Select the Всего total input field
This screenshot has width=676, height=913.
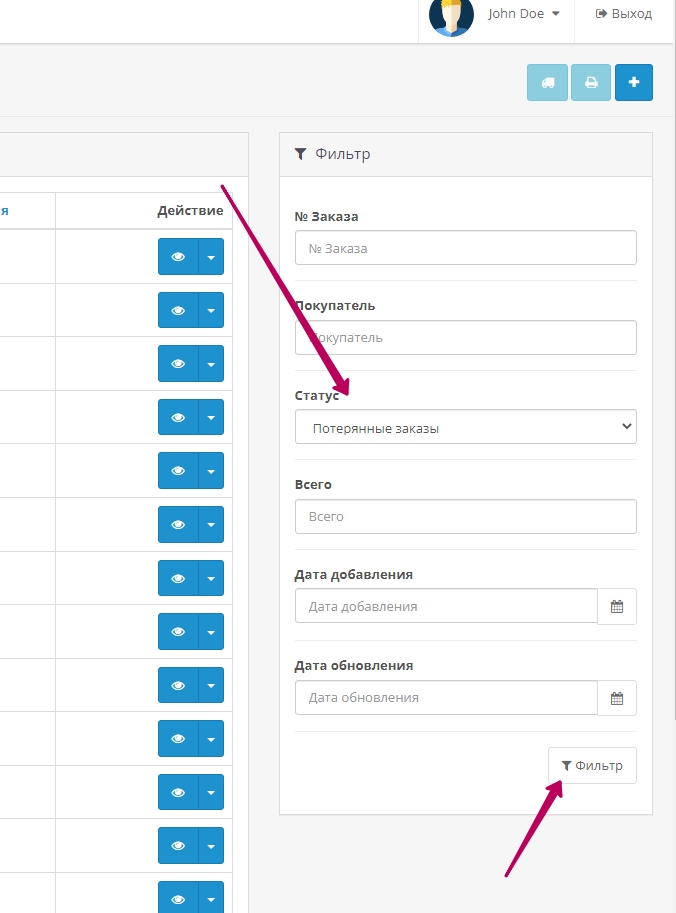[x=465, y=517]
